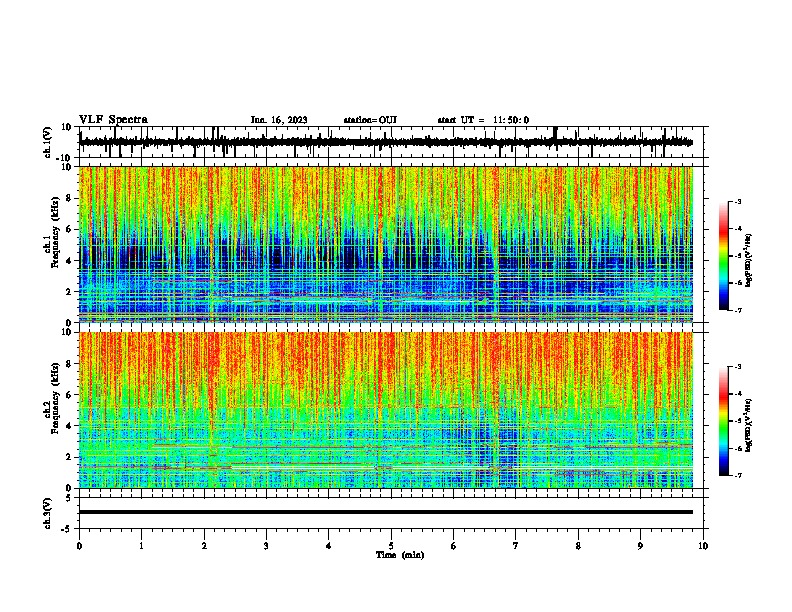Image resolution: width=792 pixels, height=612 pixels.
Task: Click the ch.2 spectrogram panel
Action: click(x=386, y=410)
